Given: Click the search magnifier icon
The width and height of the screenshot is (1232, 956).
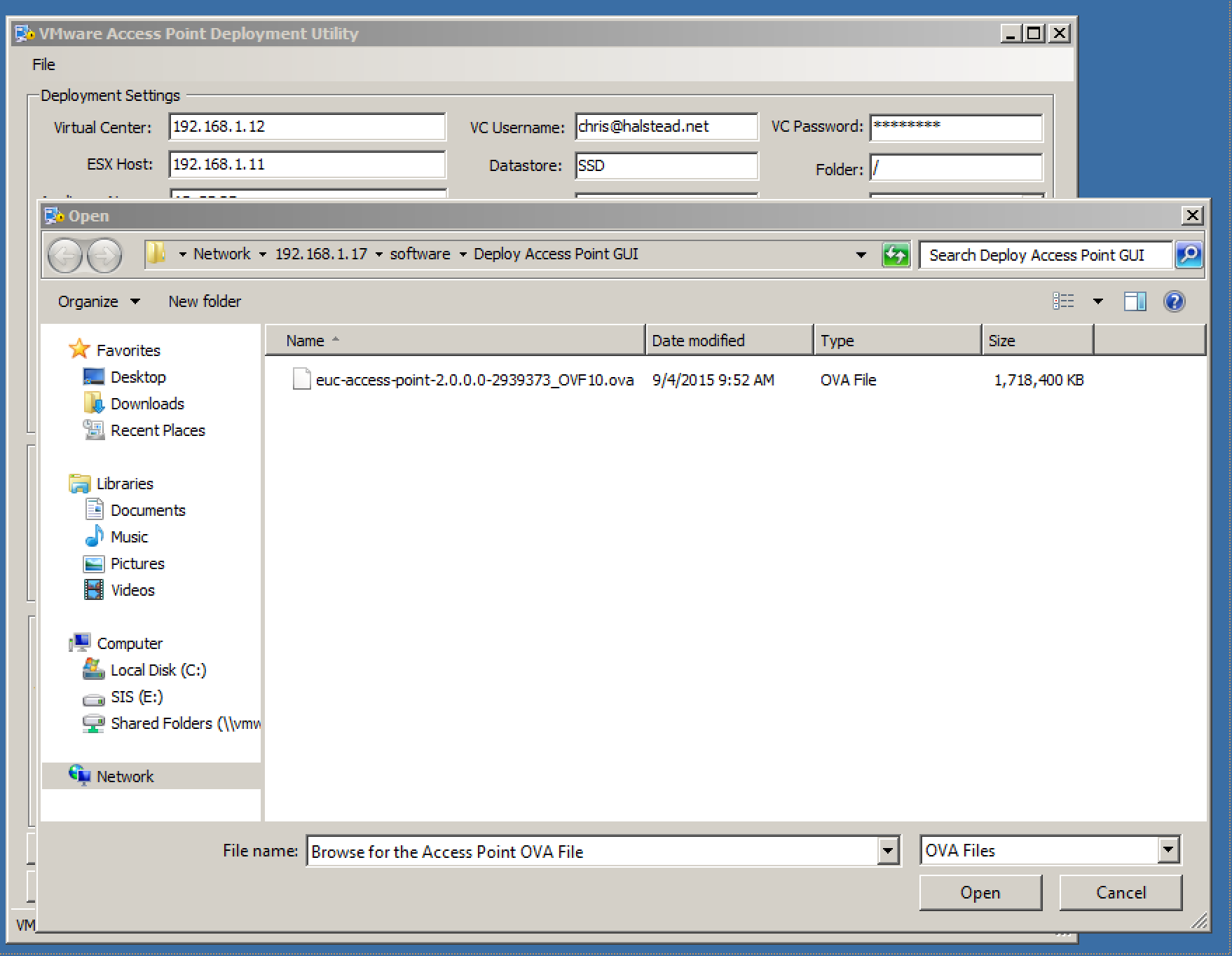Looking at the screenshot, I should pyautogui.click(x=1189, y=255).
